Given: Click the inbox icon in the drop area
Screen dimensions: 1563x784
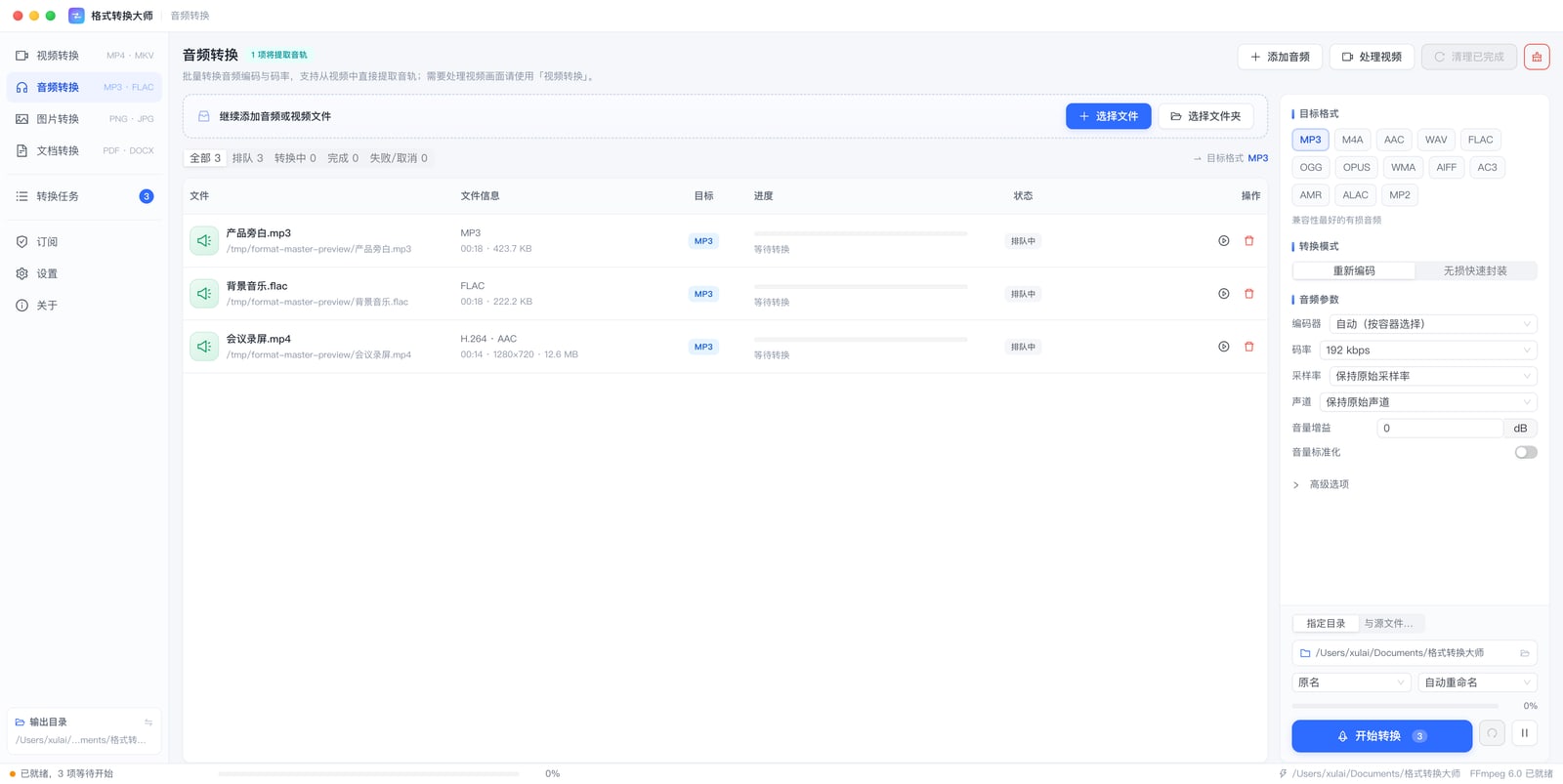Looking at the screenshot, I should pos(204,116).
